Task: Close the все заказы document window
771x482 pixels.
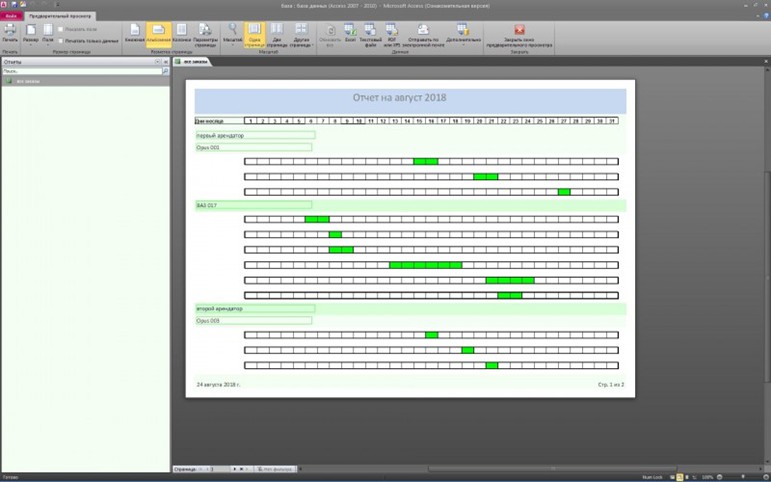Action: click(766, 61)
